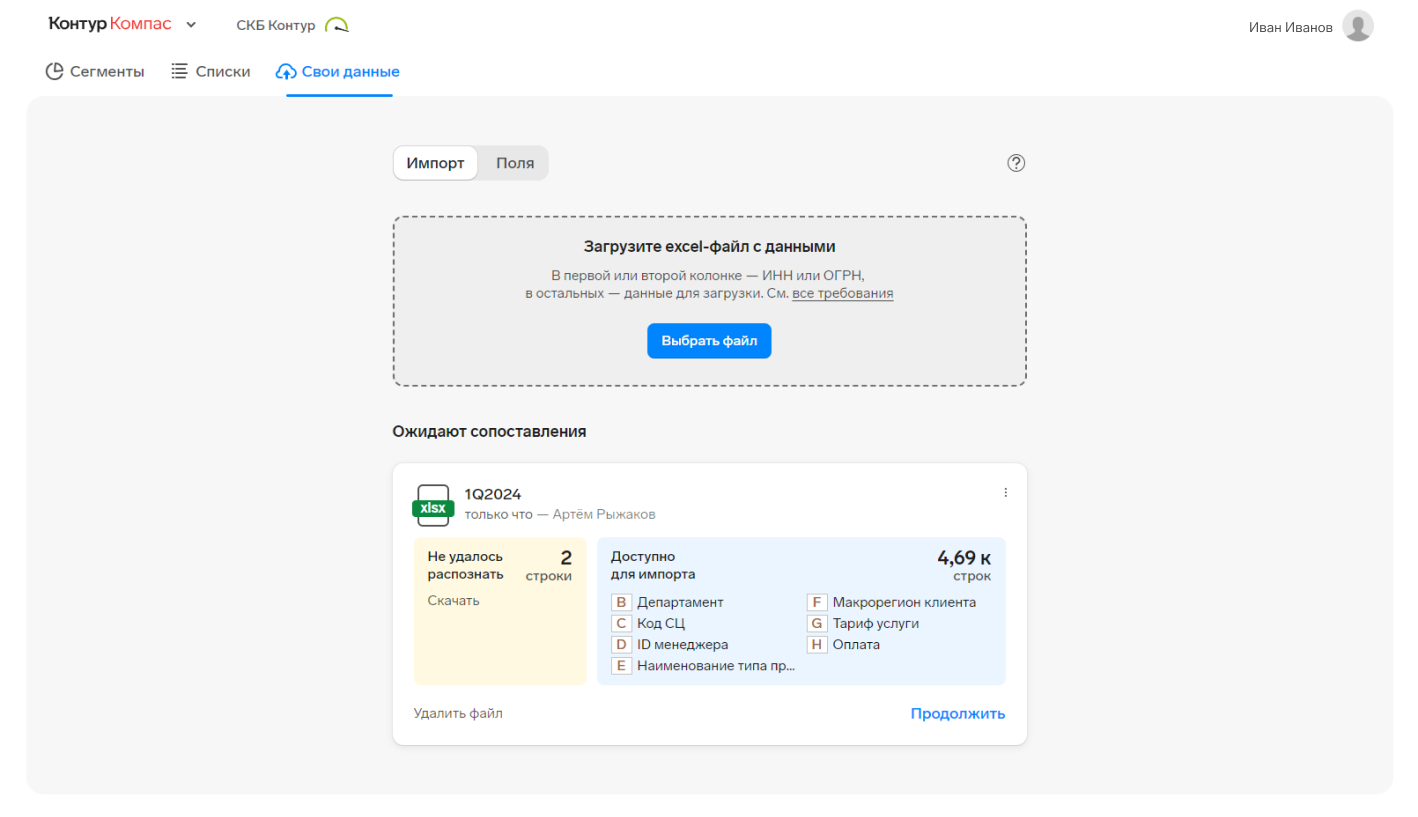Select the Свои данные tab

point(338,72)
